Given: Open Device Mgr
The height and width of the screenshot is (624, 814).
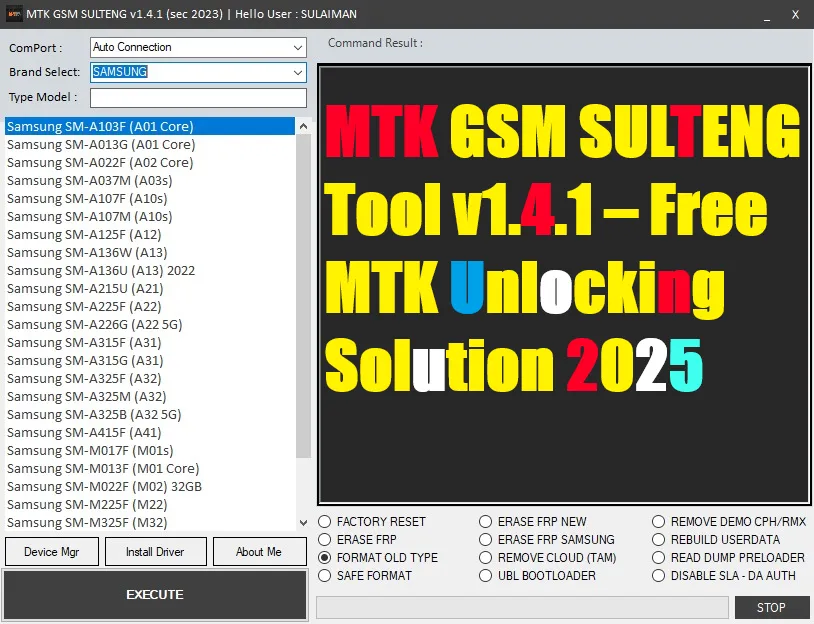Looking at the screenshot, I should tap(51, 551).
